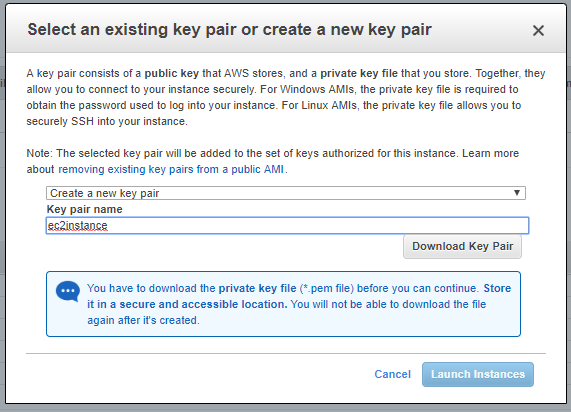Screen dimensions: 571x412
Task: Click the ec2instance text in name field
Action: (x=78, y=225)
